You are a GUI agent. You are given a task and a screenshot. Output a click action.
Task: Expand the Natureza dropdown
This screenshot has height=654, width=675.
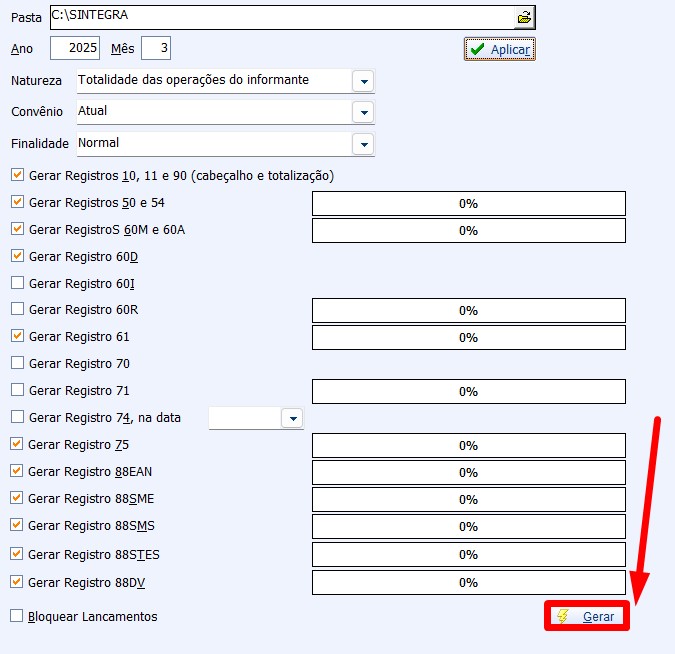[363, 81]
